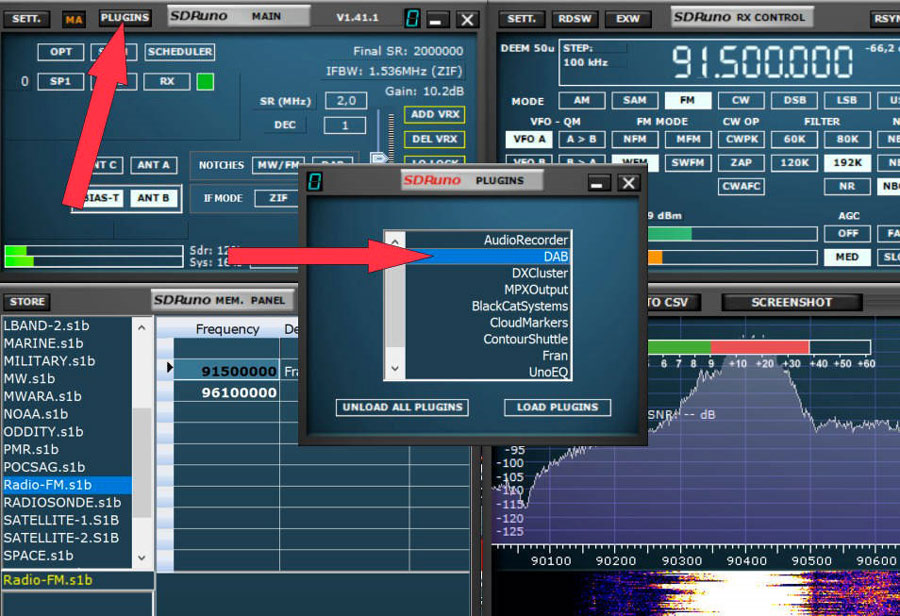Select the MPXOutput plugin
The height and width of the screenshot is (616, 900).
pos(488,290)
